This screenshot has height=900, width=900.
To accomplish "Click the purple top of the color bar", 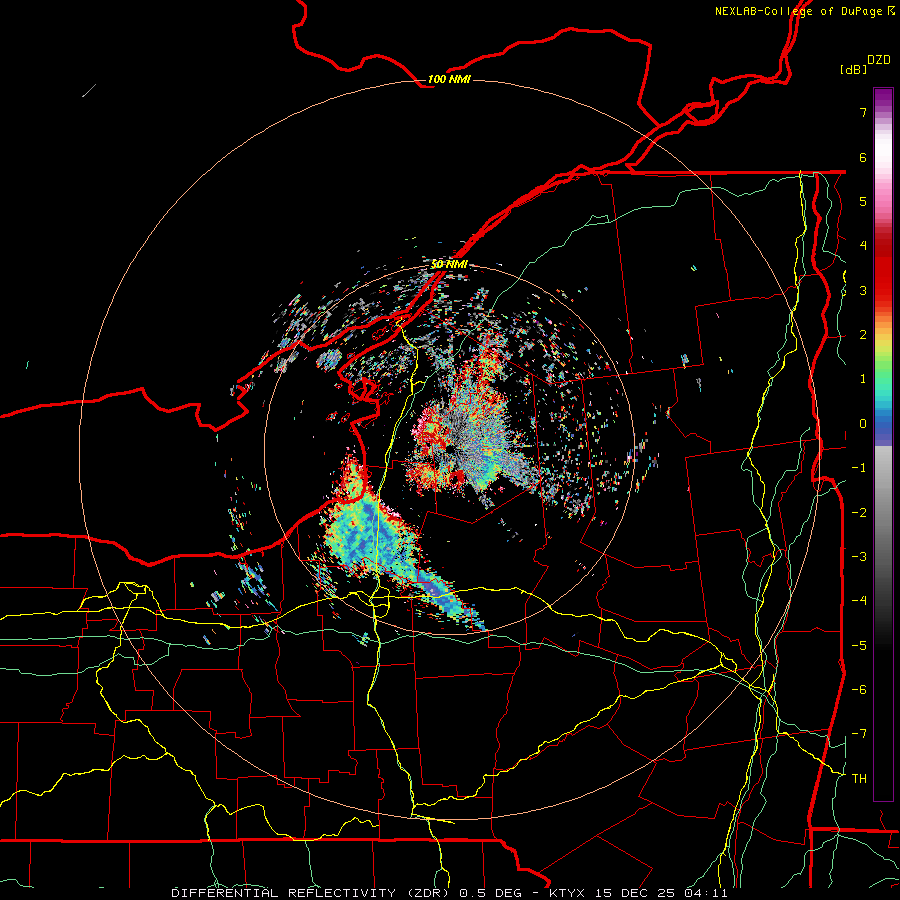I will (883, 98).
